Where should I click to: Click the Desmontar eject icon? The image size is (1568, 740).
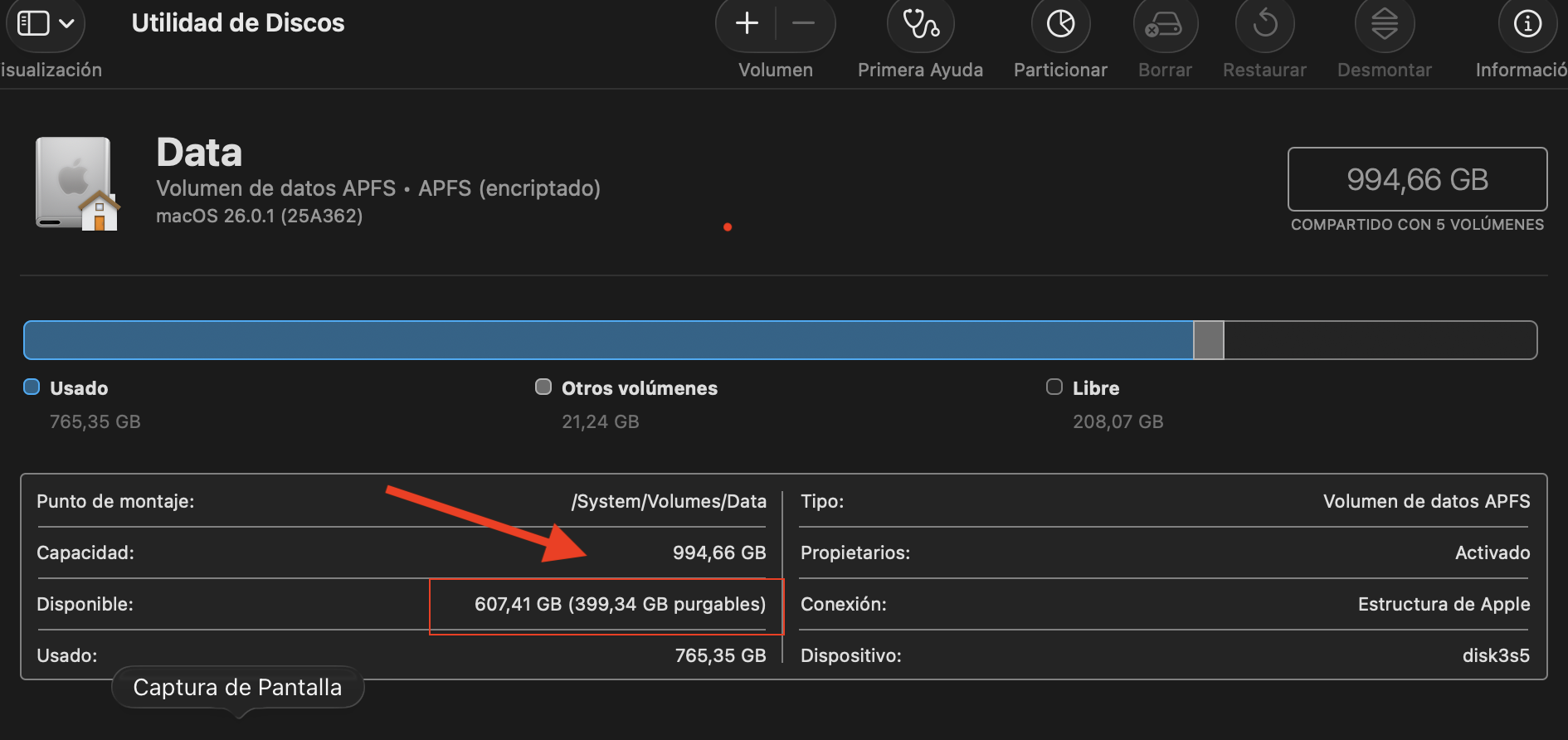[1384, 24]
